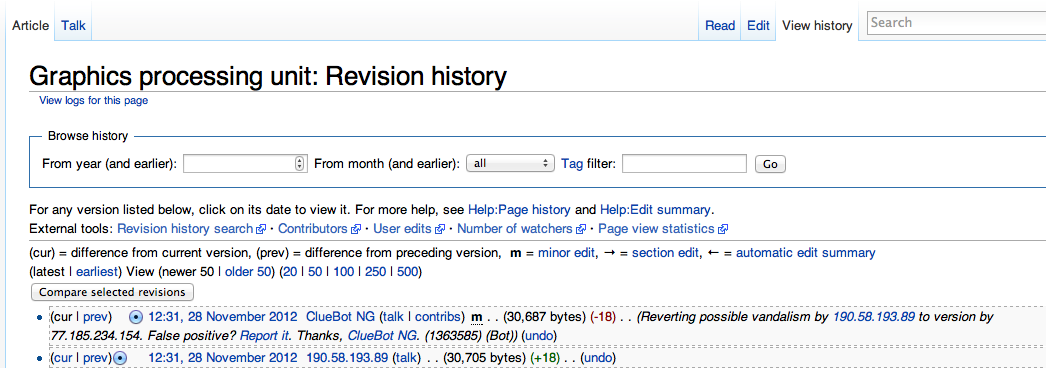This screenshot has height=368, width=1046.
Task: Click the year field stepper arrows
Action: 300,163
